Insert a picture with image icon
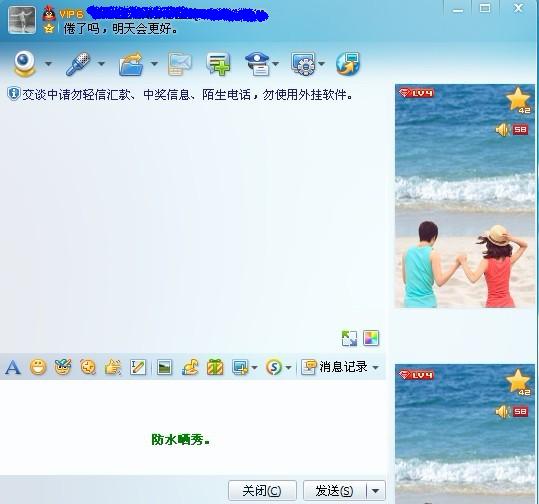The width and height of the screenshot is (539, 504). pos(165,367)
